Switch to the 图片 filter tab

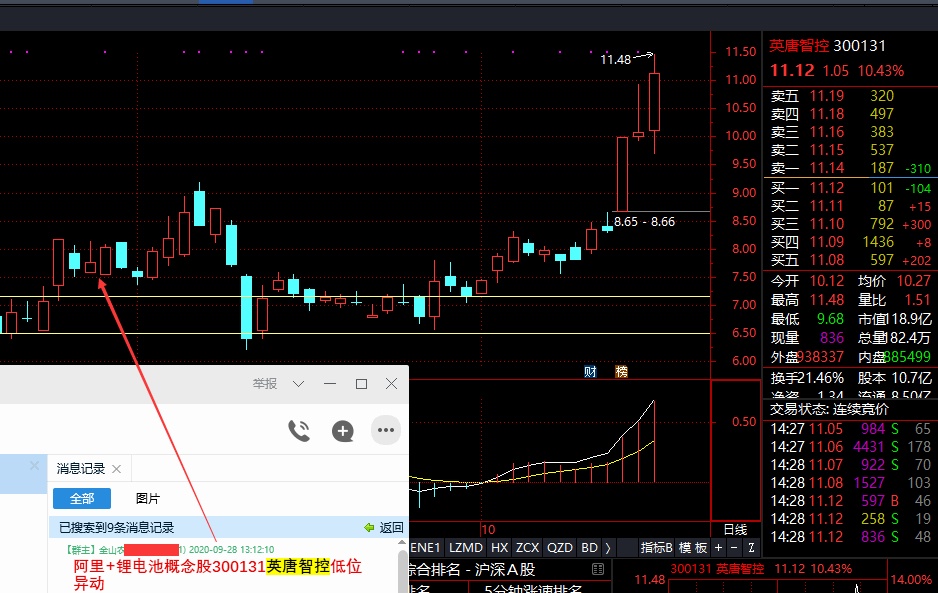coord(148,498)
